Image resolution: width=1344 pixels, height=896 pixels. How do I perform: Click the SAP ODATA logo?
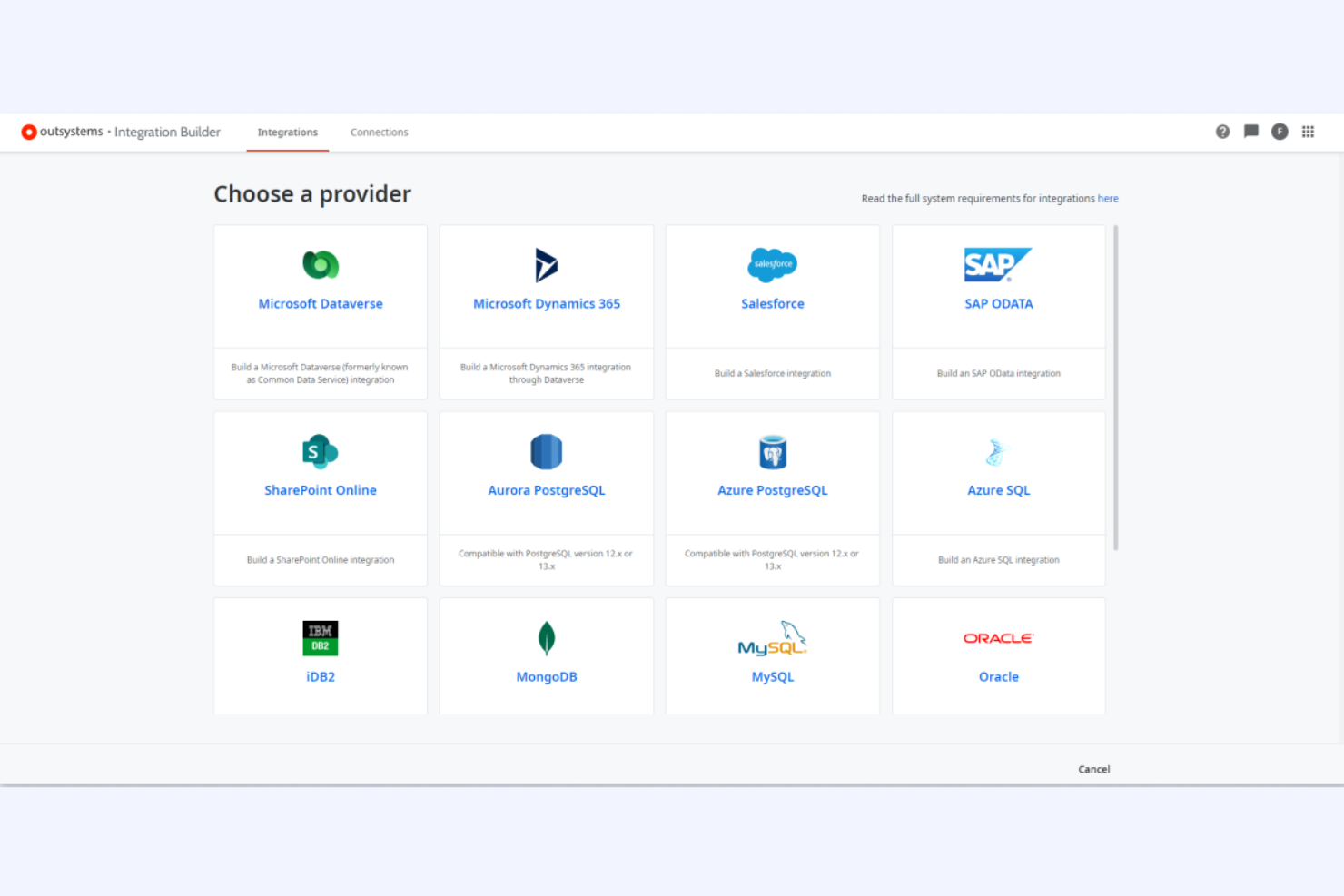tap(998, 265)
